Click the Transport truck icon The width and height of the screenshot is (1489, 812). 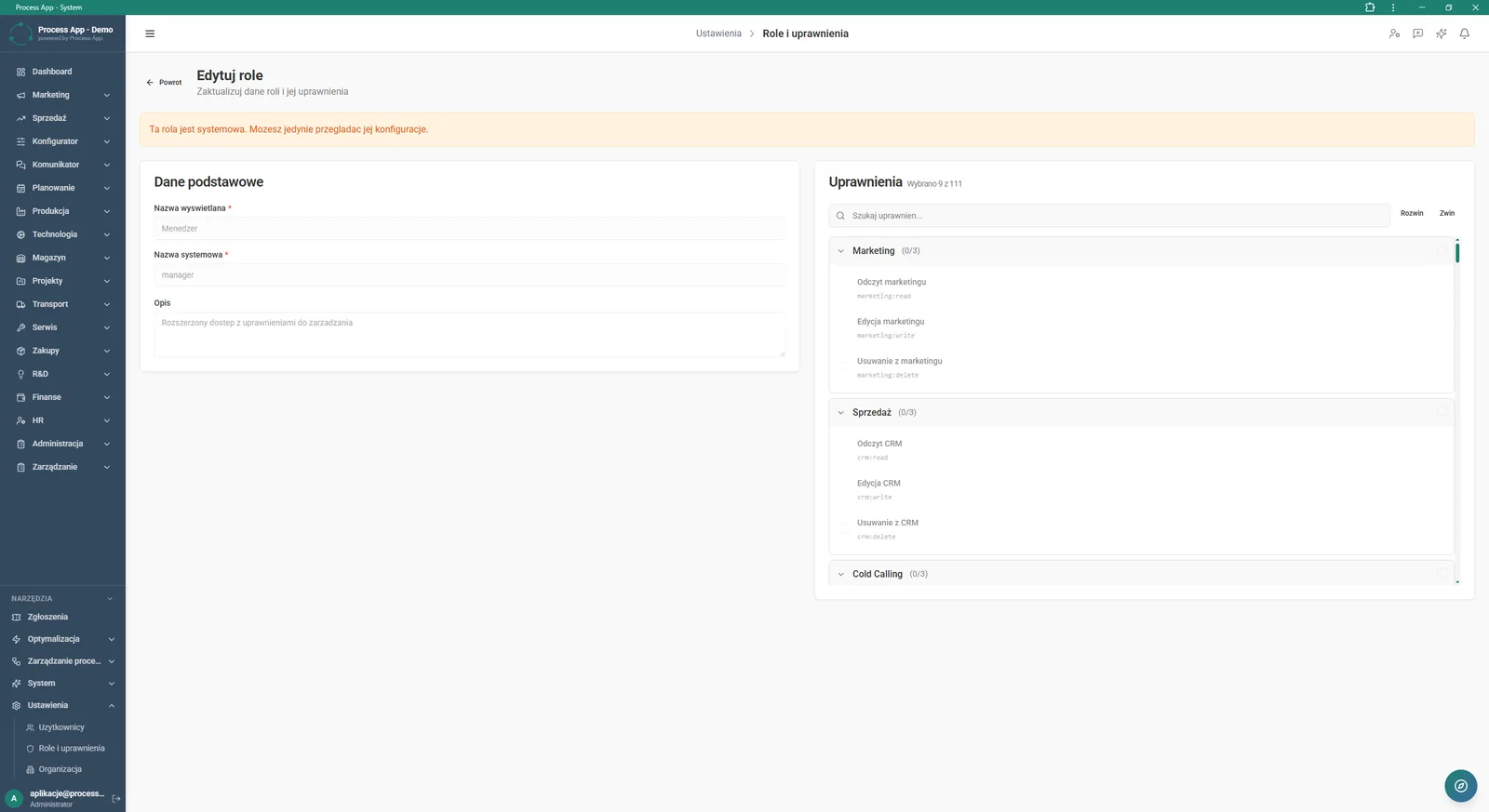[20, 304]
